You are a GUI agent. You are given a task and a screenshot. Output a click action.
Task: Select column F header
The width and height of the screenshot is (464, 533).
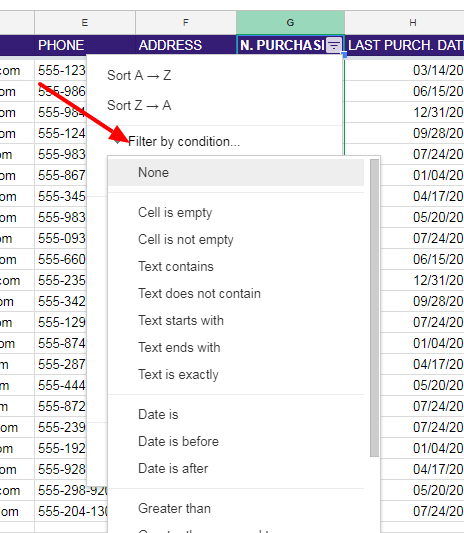click(x=186, y=23)
